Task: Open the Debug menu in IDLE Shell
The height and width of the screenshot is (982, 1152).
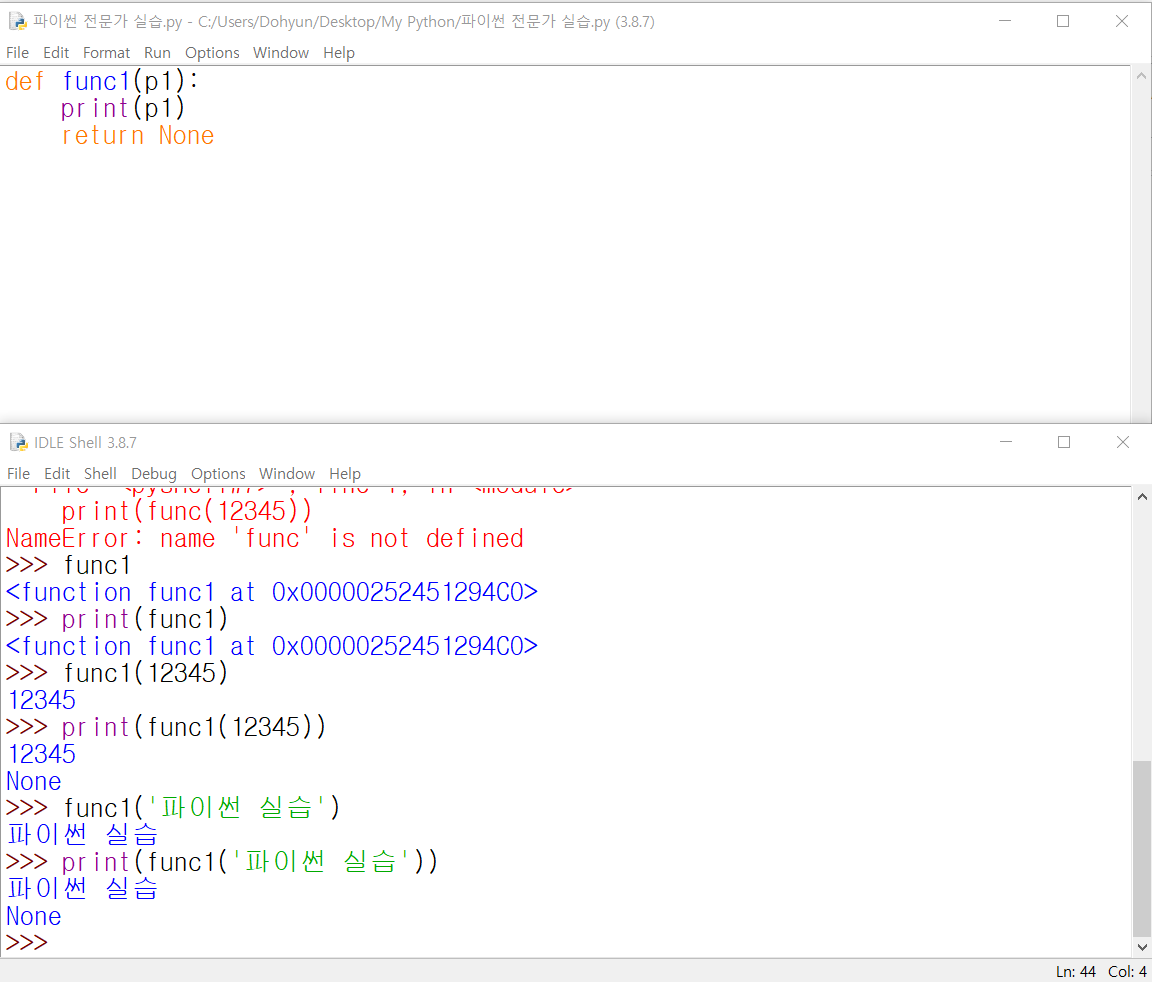Action: (154, 474)
